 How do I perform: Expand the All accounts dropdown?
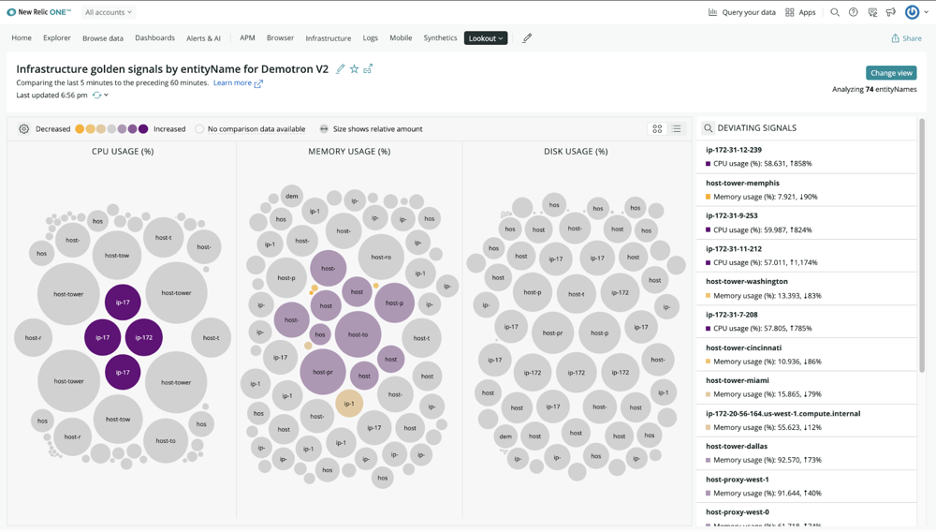108,13
